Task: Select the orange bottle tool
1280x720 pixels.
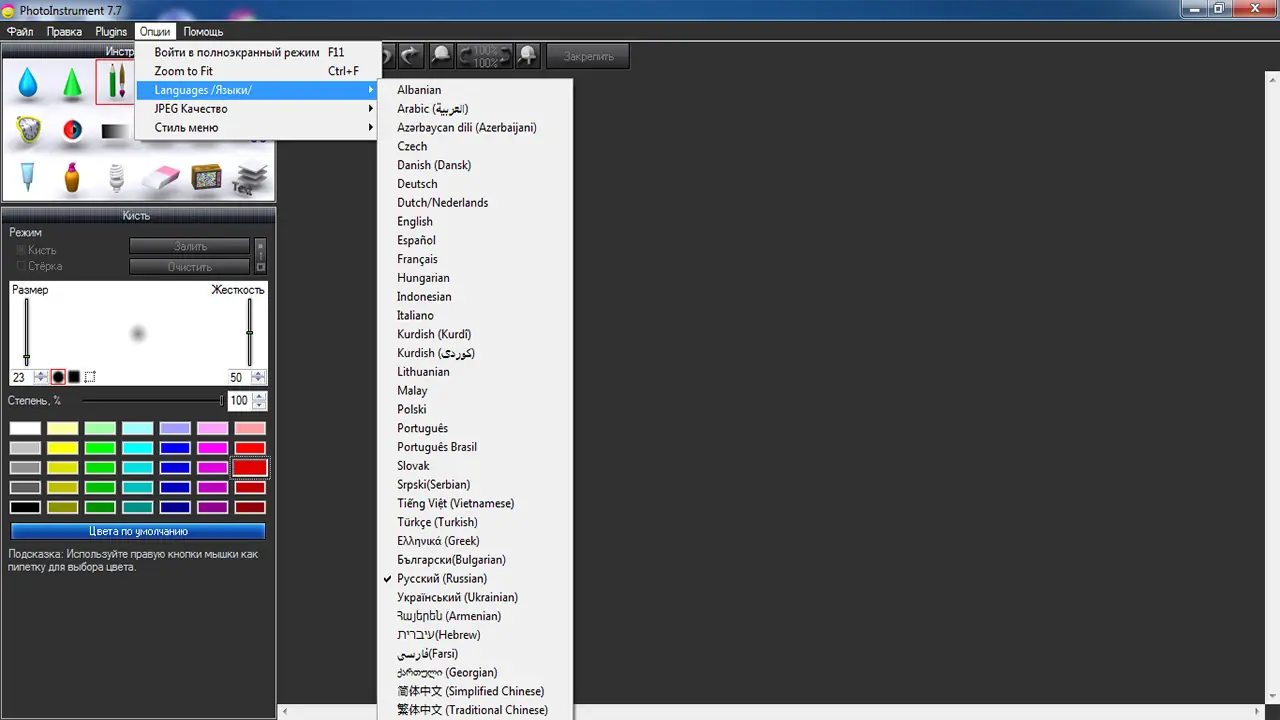Action: click(72, 177)
